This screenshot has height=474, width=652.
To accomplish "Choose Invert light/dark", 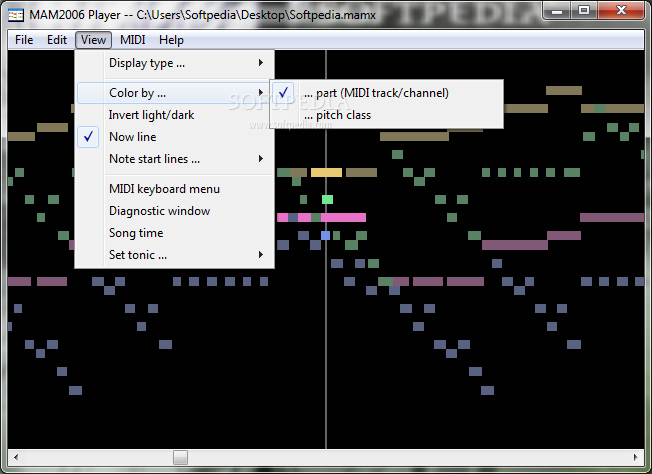I will tap(175, 115).
